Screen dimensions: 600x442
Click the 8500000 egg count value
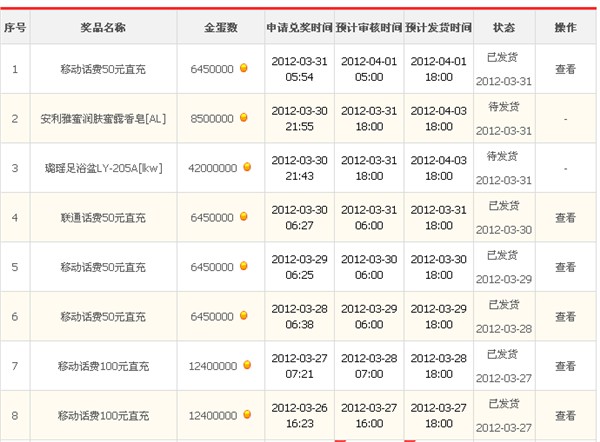[212, 119]
